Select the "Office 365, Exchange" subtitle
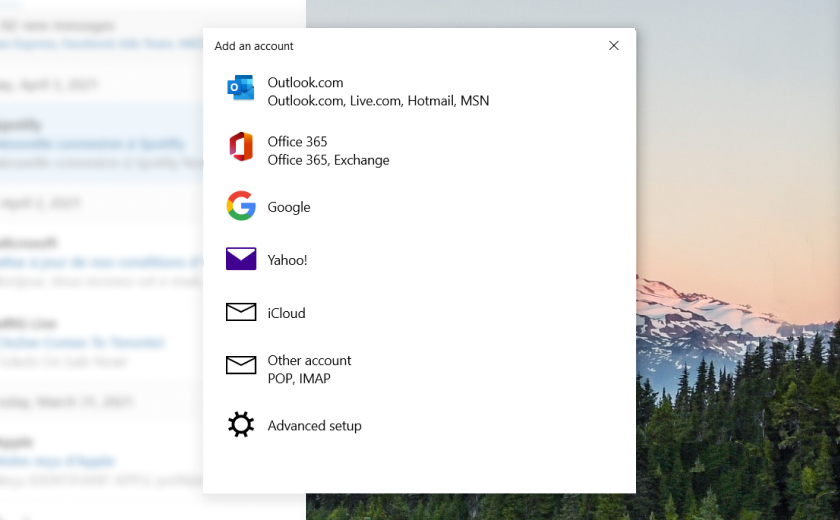840x520 pixels. click(x=328, y=160)
